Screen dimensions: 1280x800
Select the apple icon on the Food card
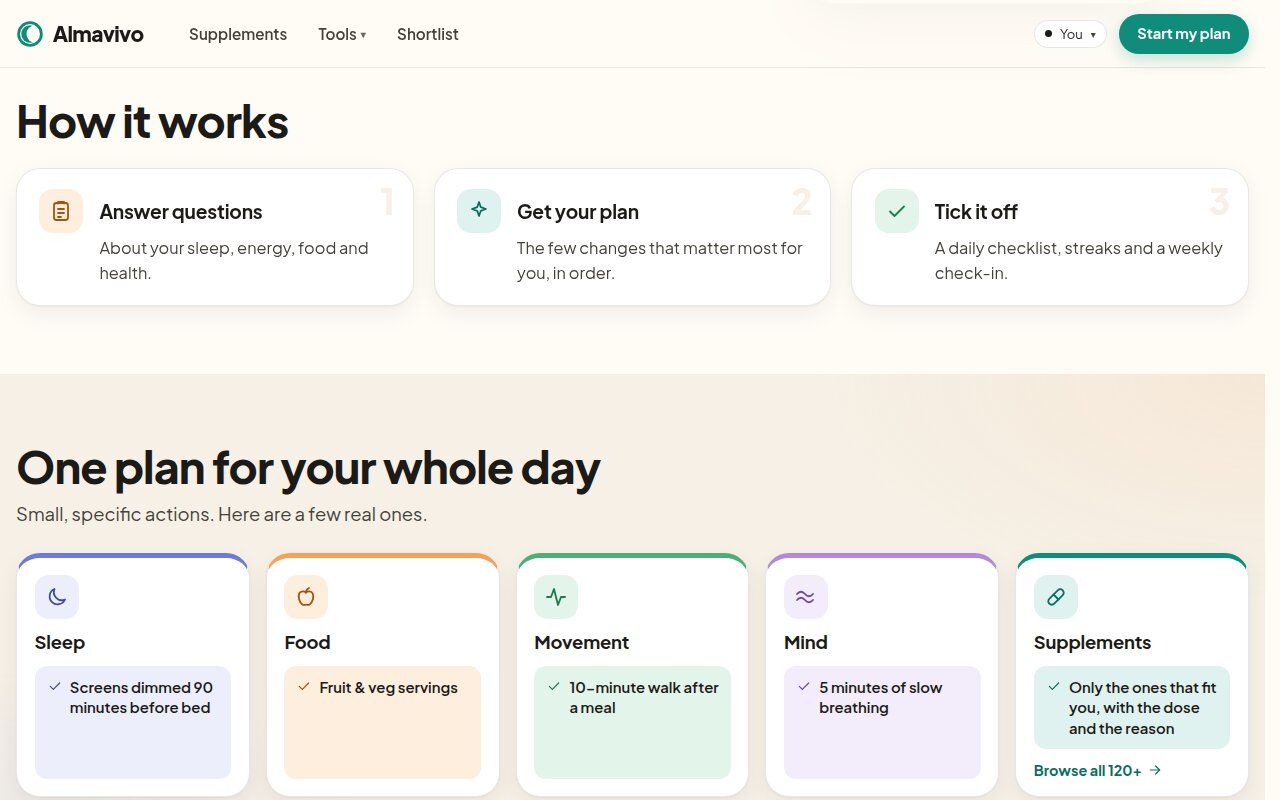tap(306, 597)
